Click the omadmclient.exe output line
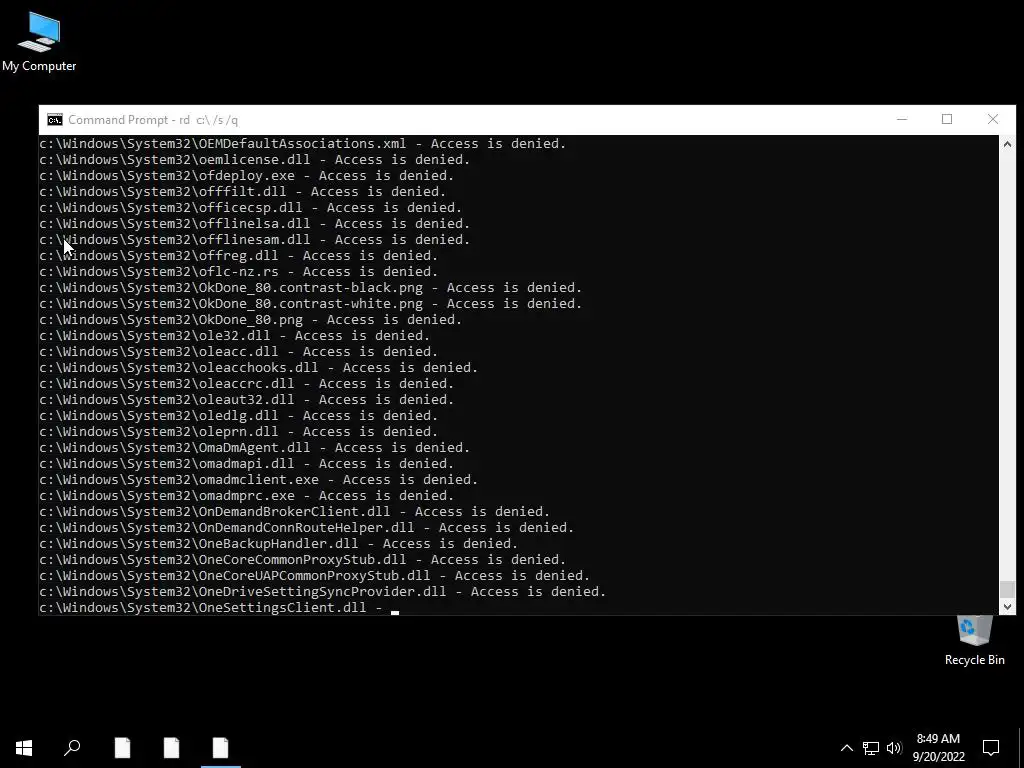 pos(259,479)
